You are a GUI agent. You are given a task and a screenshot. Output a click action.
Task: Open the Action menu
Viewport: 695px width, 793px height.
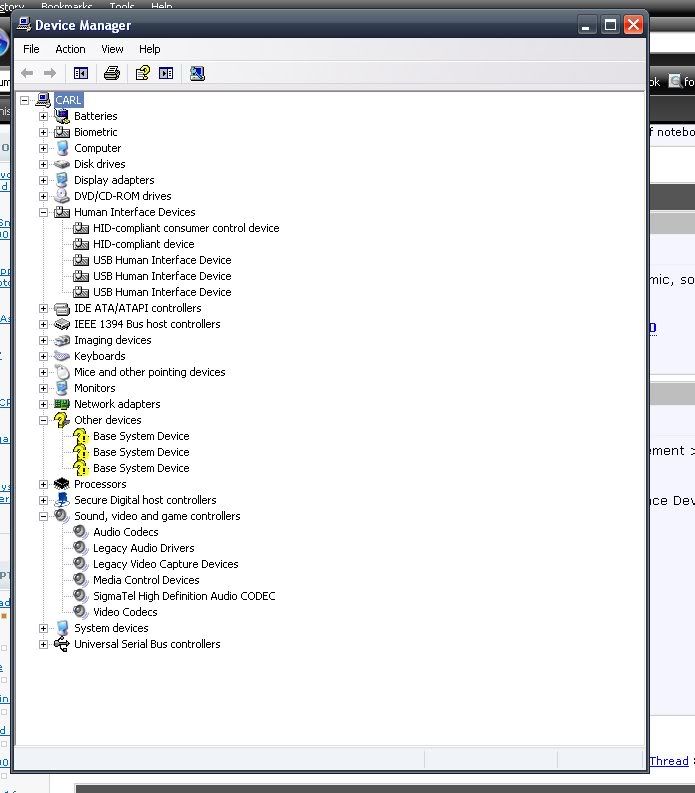70,49
